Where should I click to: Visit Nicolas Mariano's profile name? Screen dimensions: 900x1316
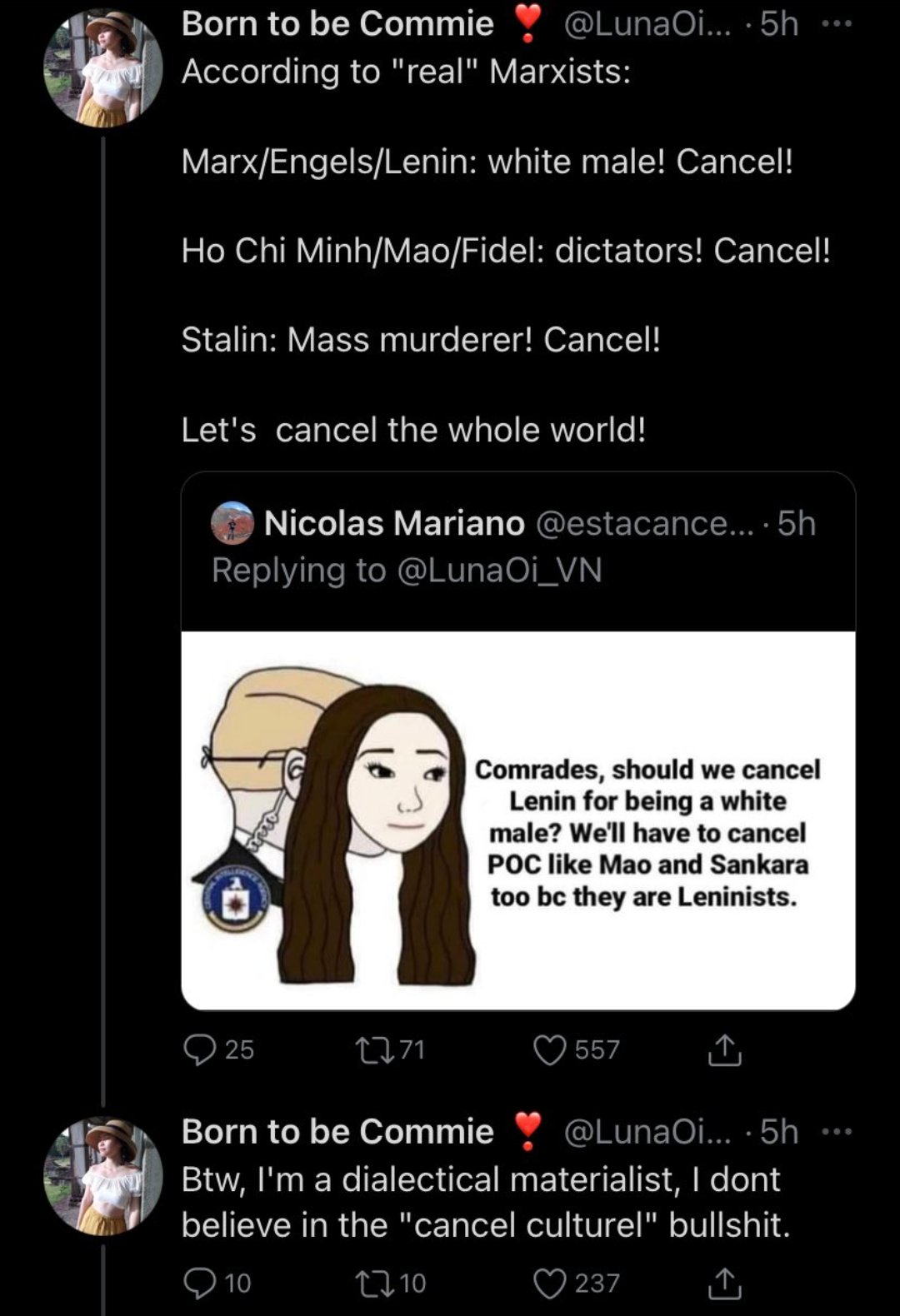coord(394,523)
